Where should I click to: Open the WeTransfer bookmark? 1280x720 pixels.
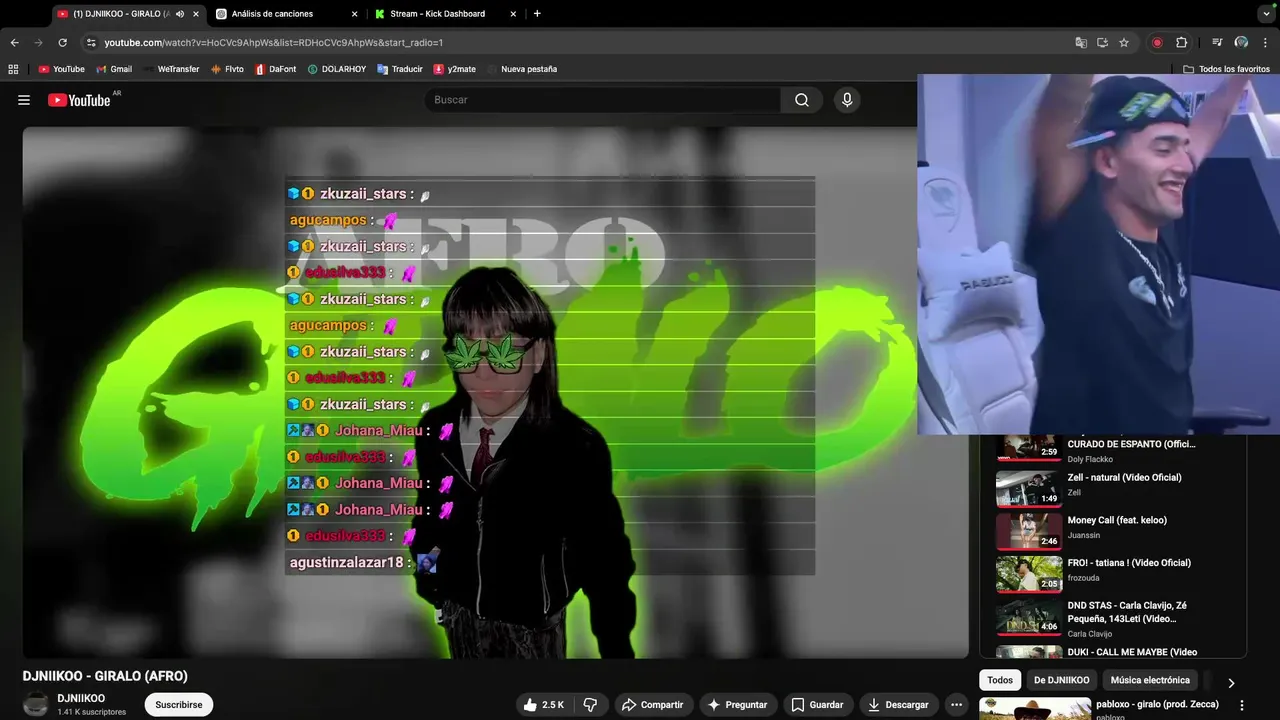(x=171, y=69)
